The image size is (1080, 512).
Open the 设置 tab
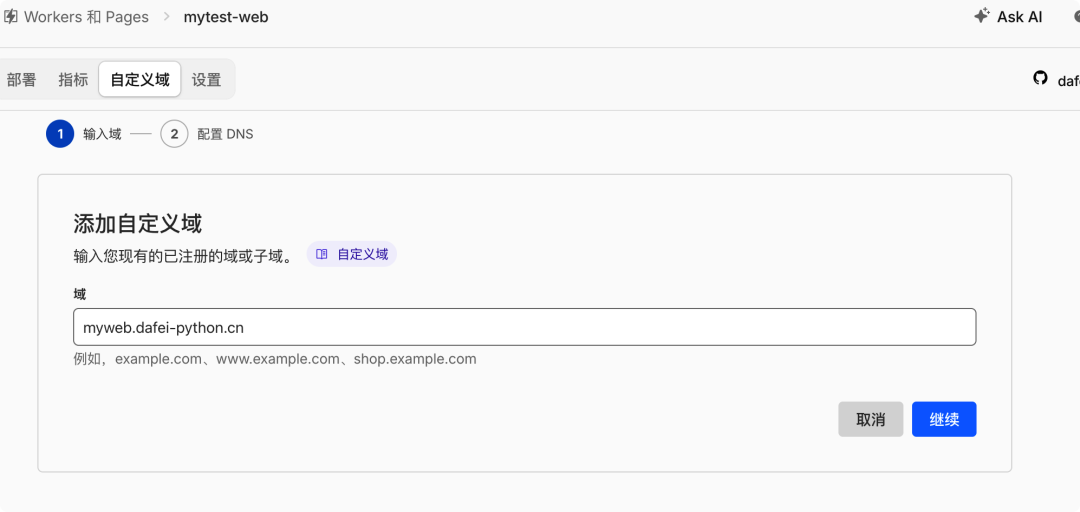[207, 80]
